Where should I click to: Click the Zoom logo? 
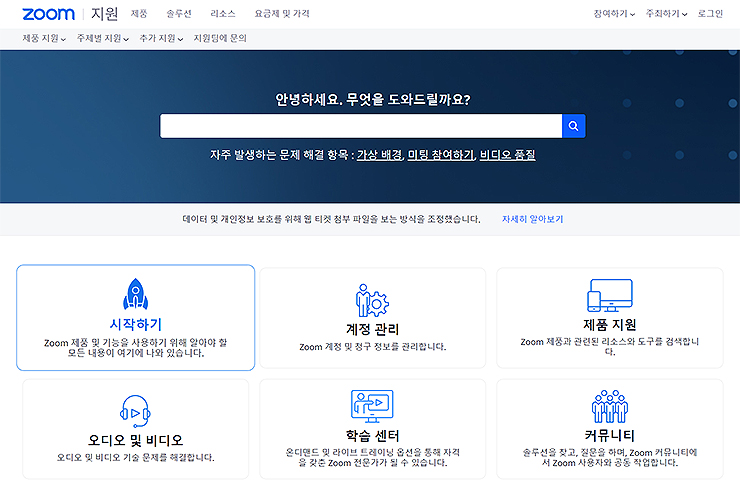coord(49,14)
